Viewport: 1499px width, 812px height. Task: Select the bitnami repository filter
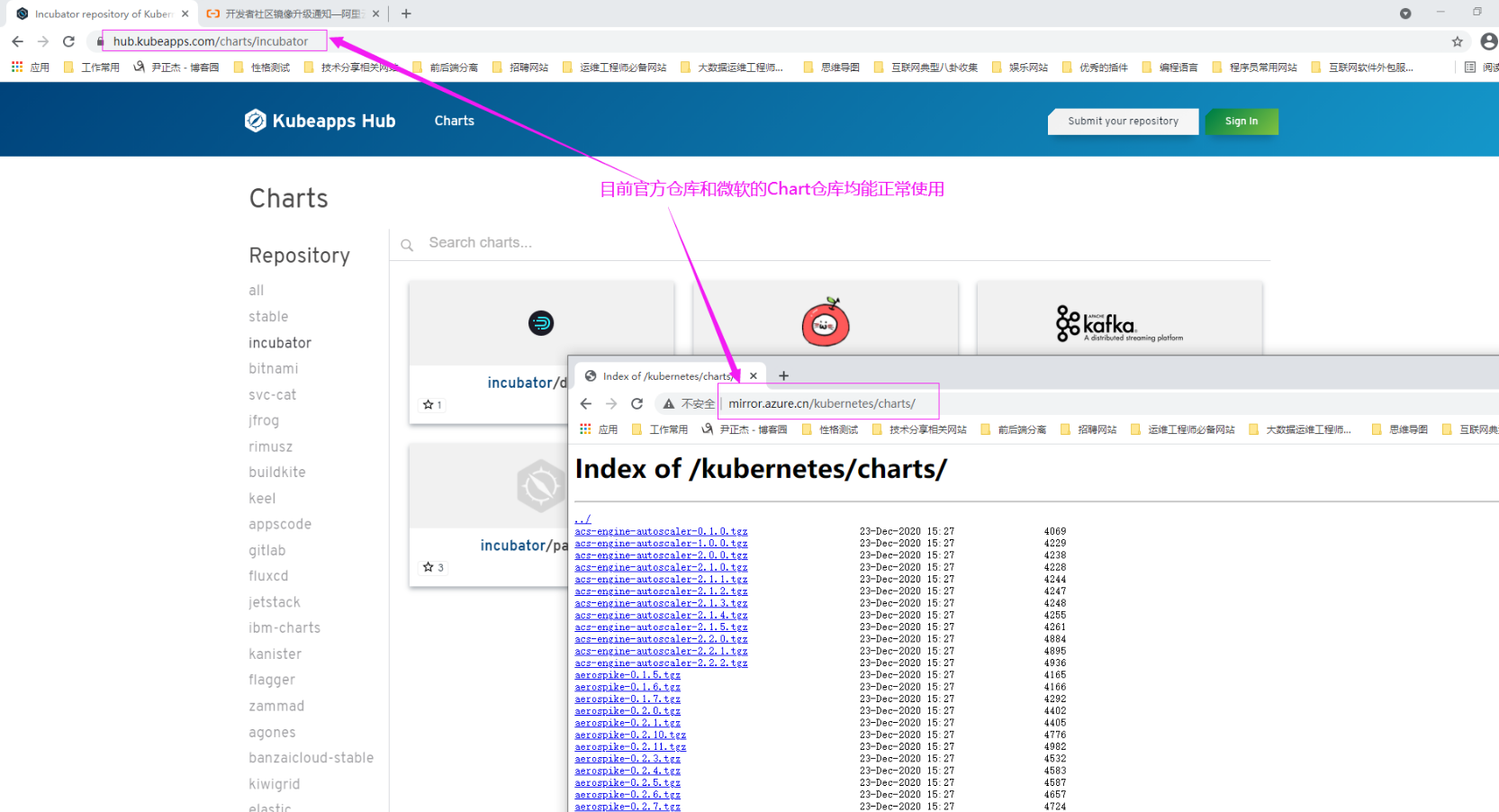point(273,369)
